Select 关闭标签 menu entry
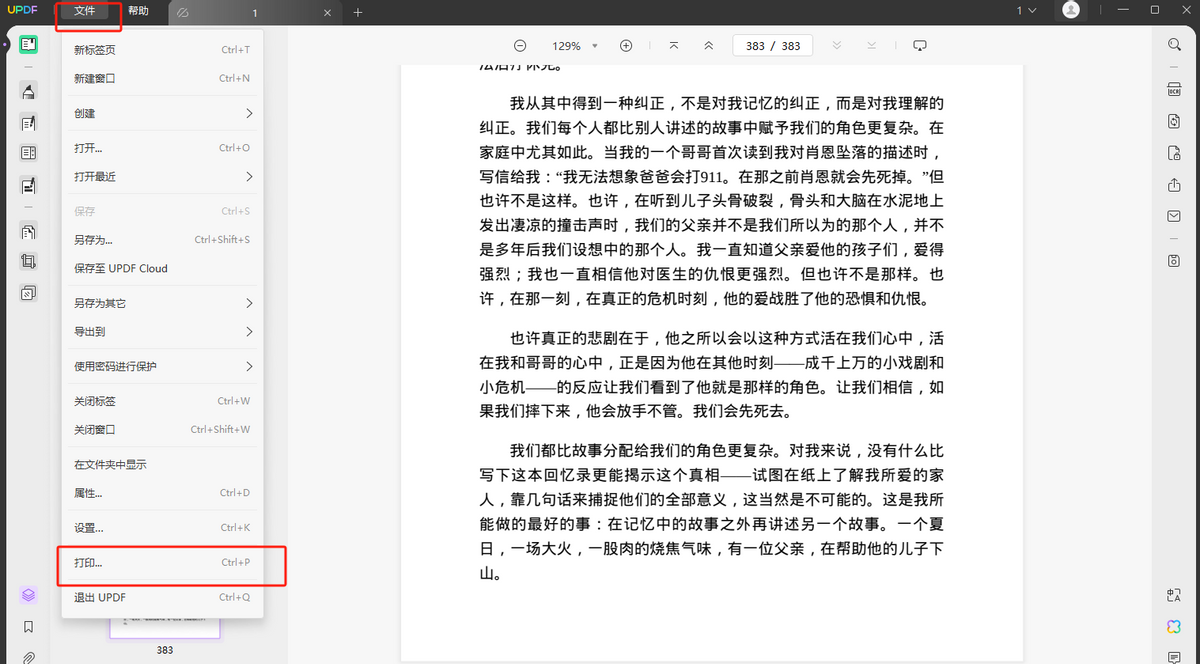Viewport: 1200px width, 664px height. click(162, 401)
